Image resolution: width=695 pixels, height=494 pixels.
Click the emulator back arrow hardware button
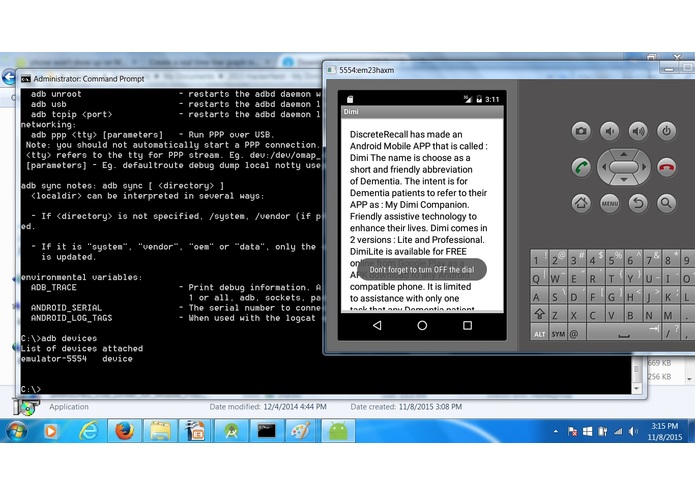pyautogui.click(x=638, y=203)
